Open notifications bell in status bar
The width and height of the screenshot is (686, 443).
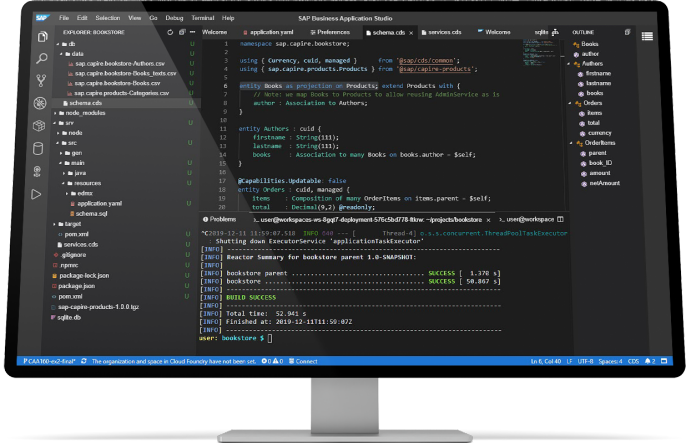click(650, 361)
